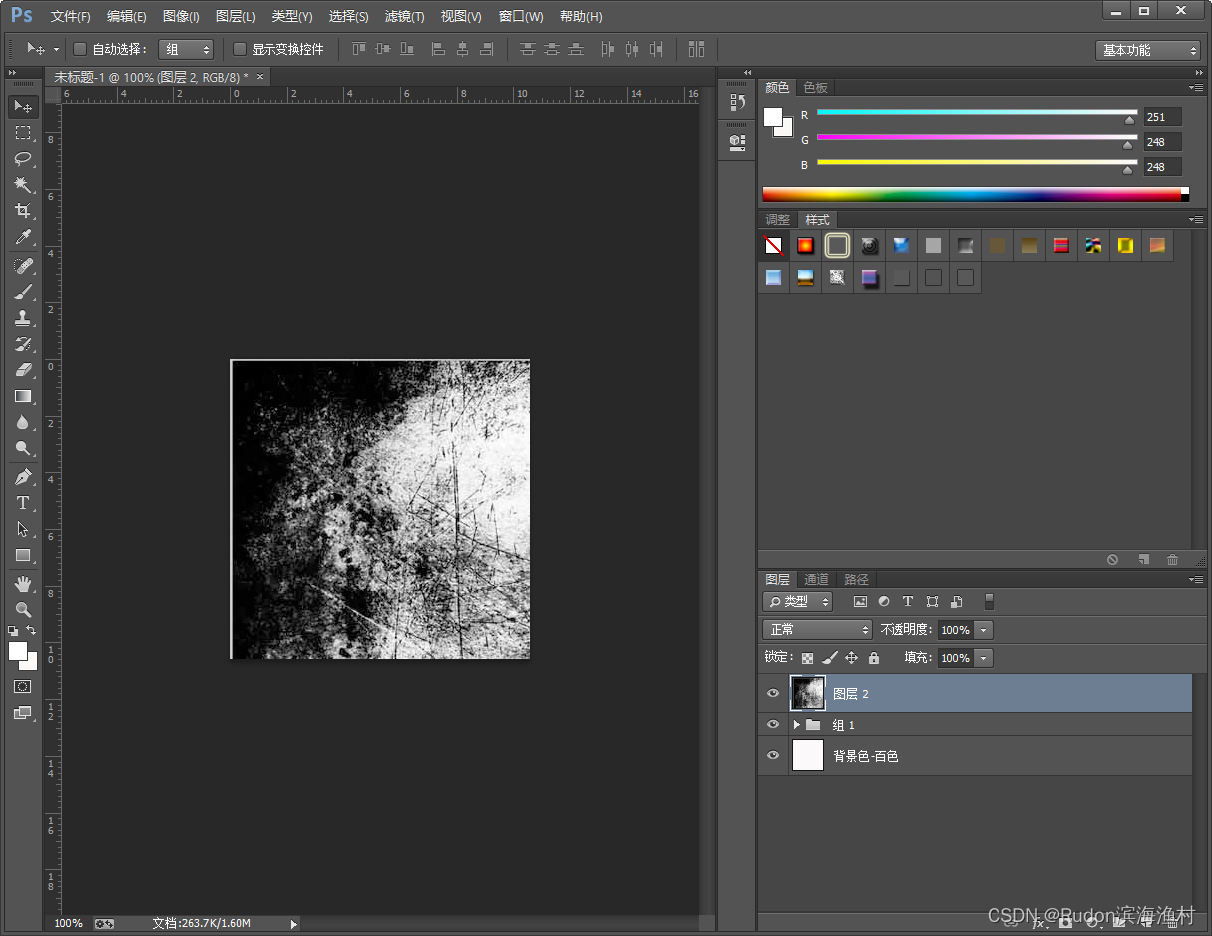Choose the Eyedropper tool
The image size is (1212, 936).
[x=23, y=237]
